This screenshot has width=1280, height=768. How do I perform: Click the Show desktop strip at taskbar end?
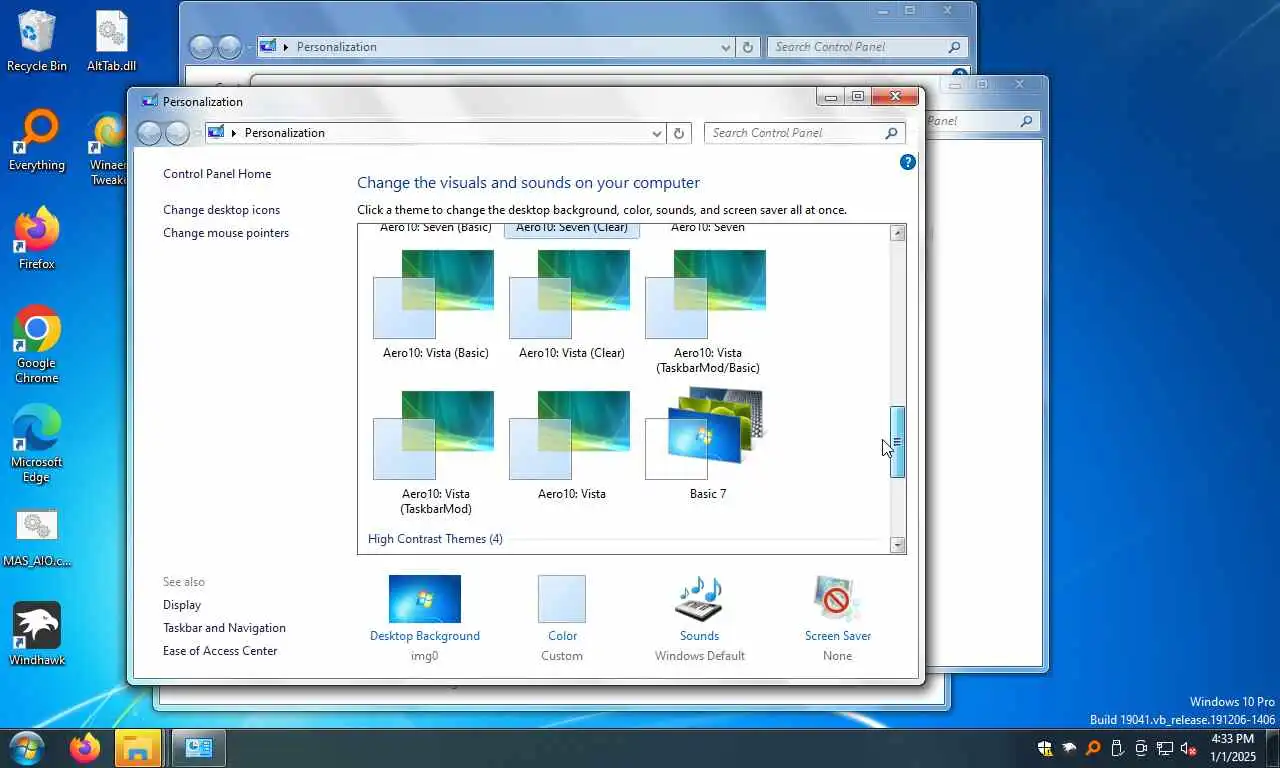pyautogui.click(x=1275, y=748)
